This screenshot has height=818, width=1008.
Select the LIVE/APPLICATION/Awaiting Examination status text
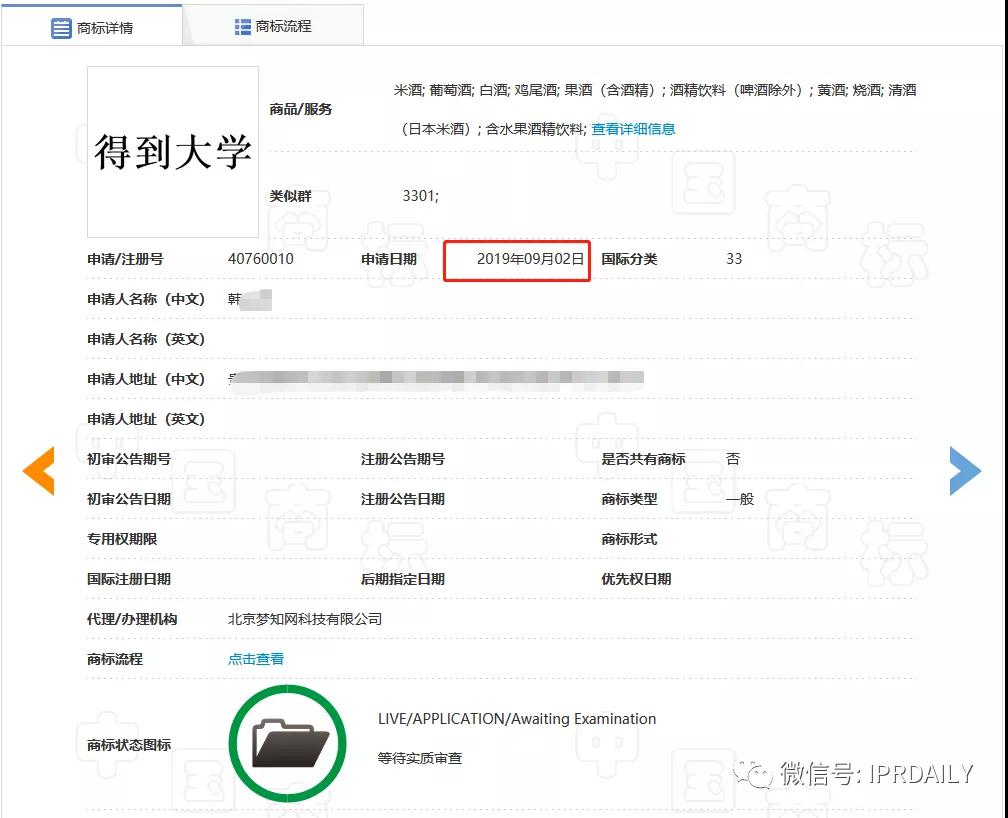[x=517, y=718]
